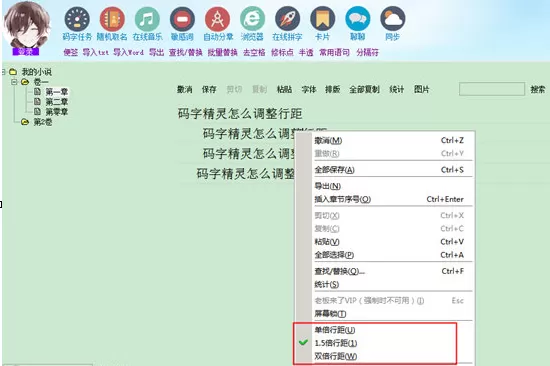Open 常用语句 common phrases link

tap(334, 52)
